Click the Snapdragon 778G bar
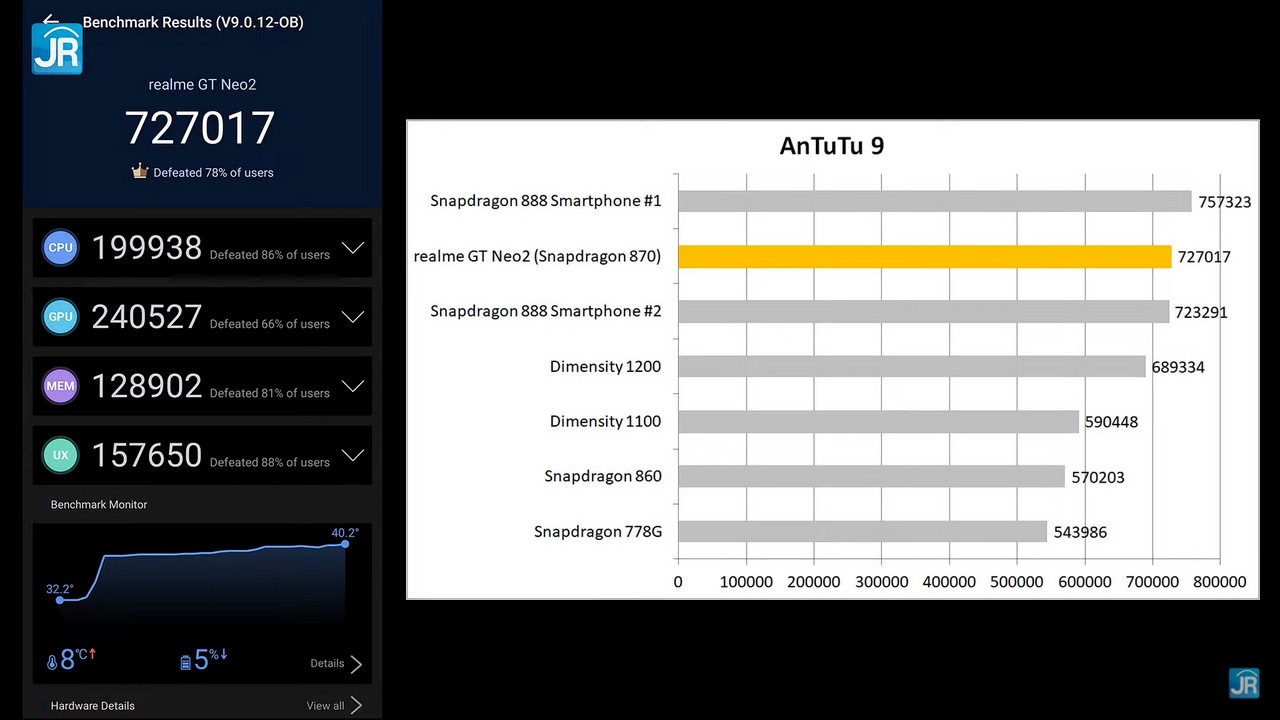The image size is (1280, 720). tap(863, 531)
